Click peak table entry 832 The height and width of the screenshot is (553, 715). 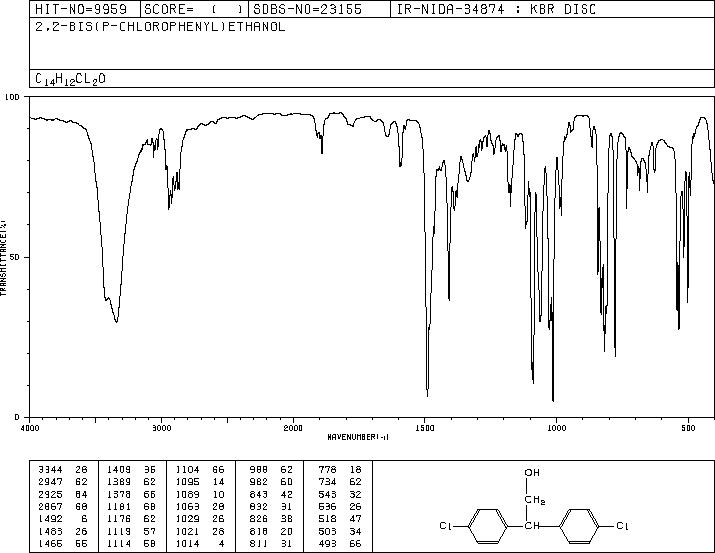[x=259, y=506]
